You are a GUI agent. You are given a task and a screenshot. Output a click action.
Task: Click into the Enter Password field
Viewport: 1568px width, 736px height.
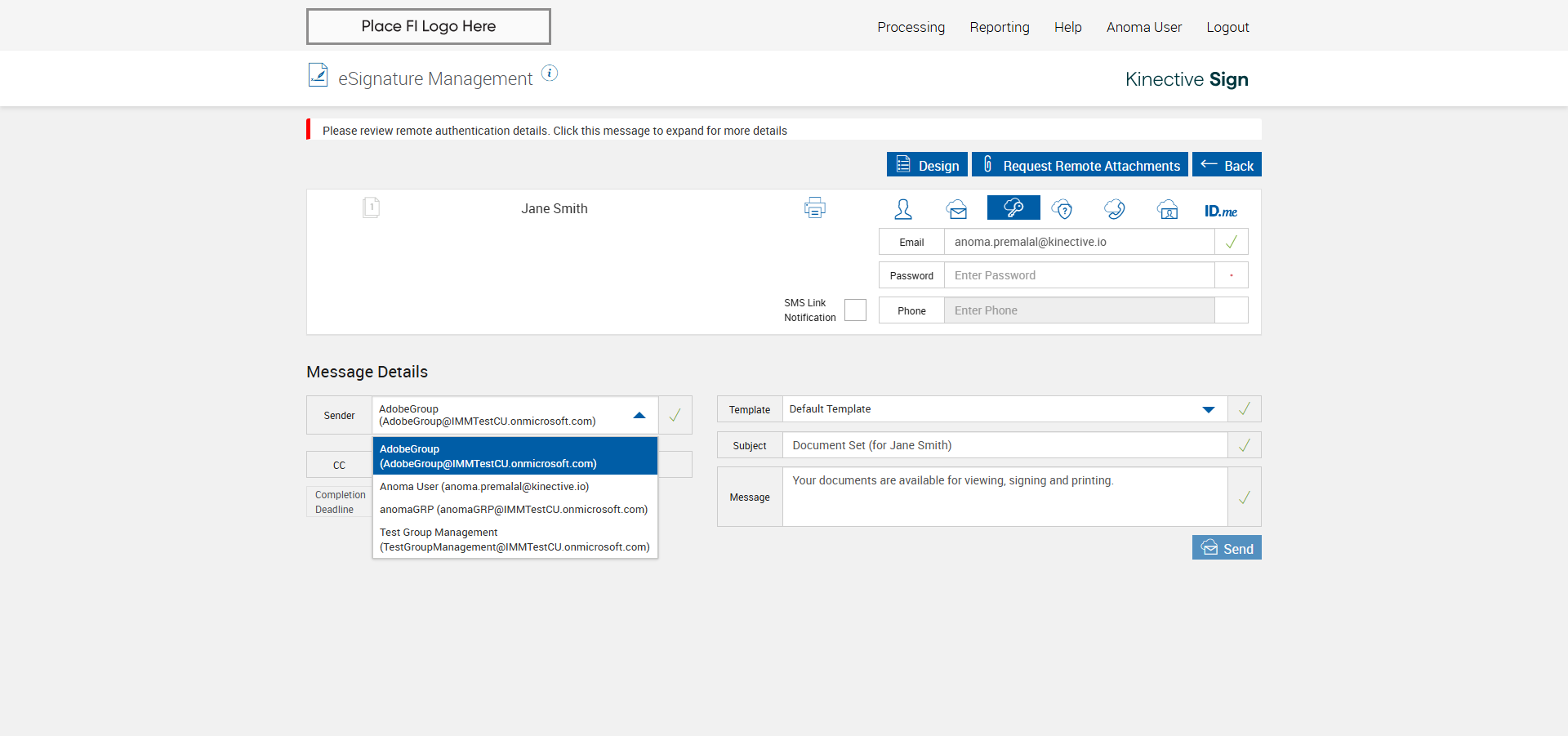pos(1079,275)
